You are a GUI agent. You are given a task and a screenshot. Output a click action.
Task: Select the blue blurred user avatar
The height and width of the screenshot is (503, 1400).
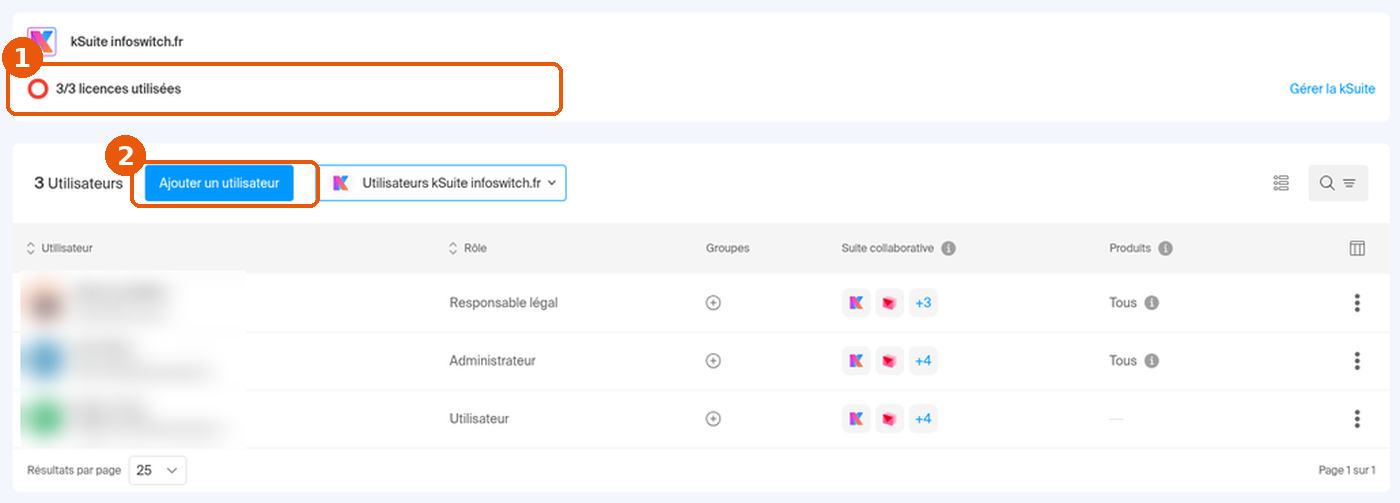[43, 360]
